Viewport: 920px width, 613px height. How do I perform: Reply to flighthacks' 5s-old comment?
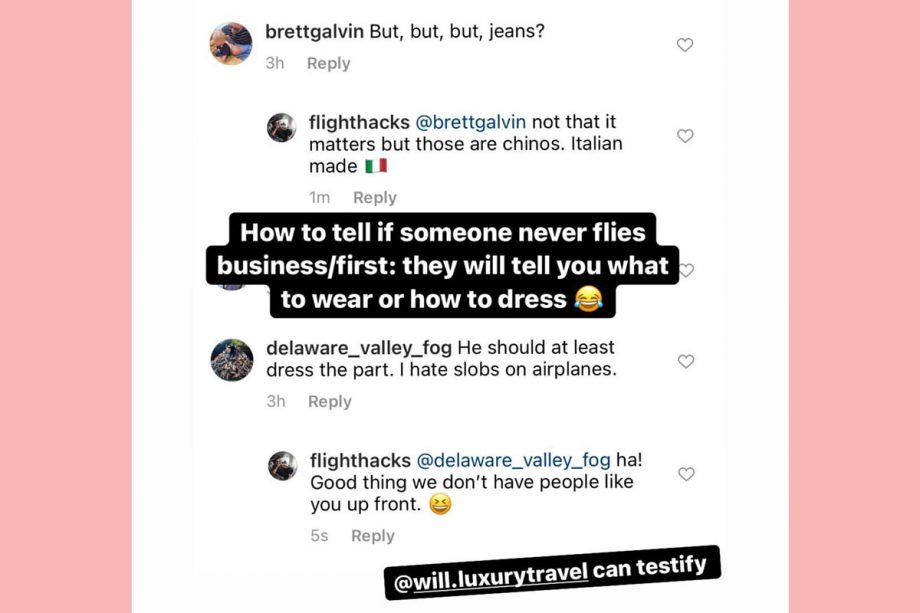373,536
